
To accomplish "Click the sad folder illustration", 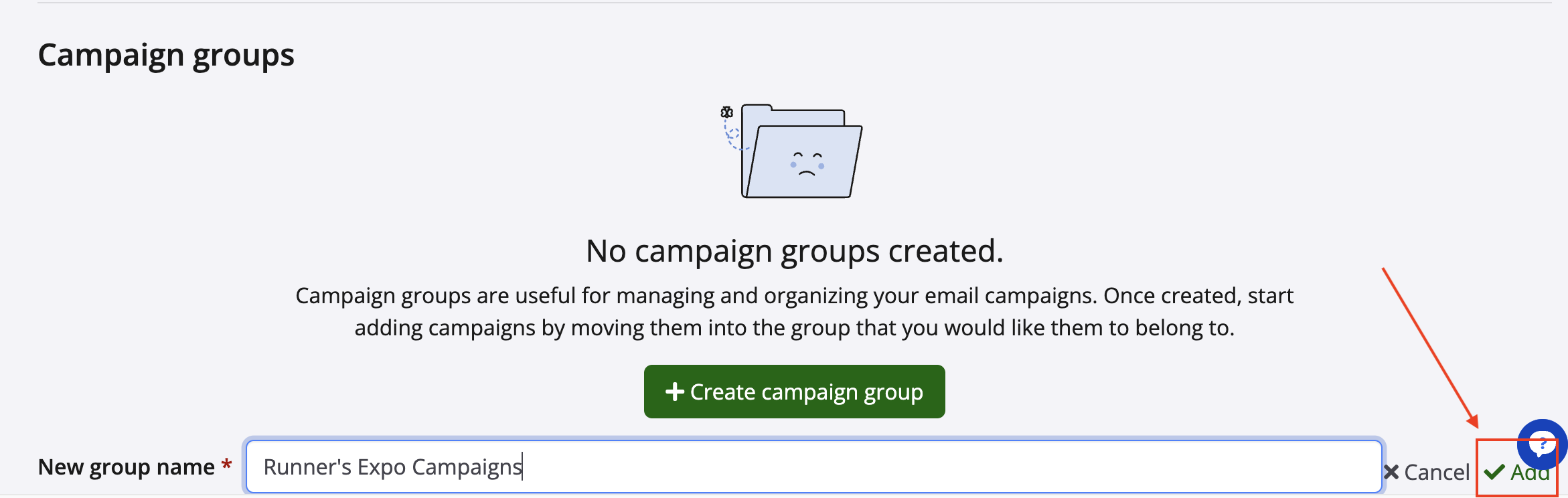I will [800, 153].
